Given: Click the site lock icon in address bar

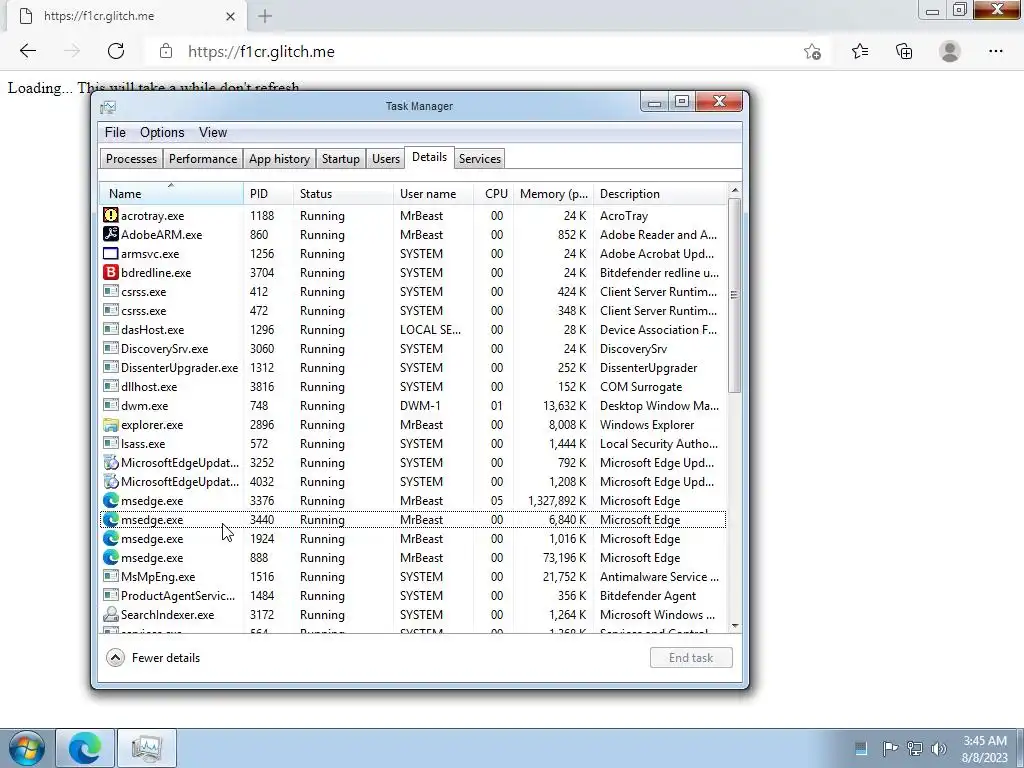Looking at the screenshot, I should click(166, 51).
